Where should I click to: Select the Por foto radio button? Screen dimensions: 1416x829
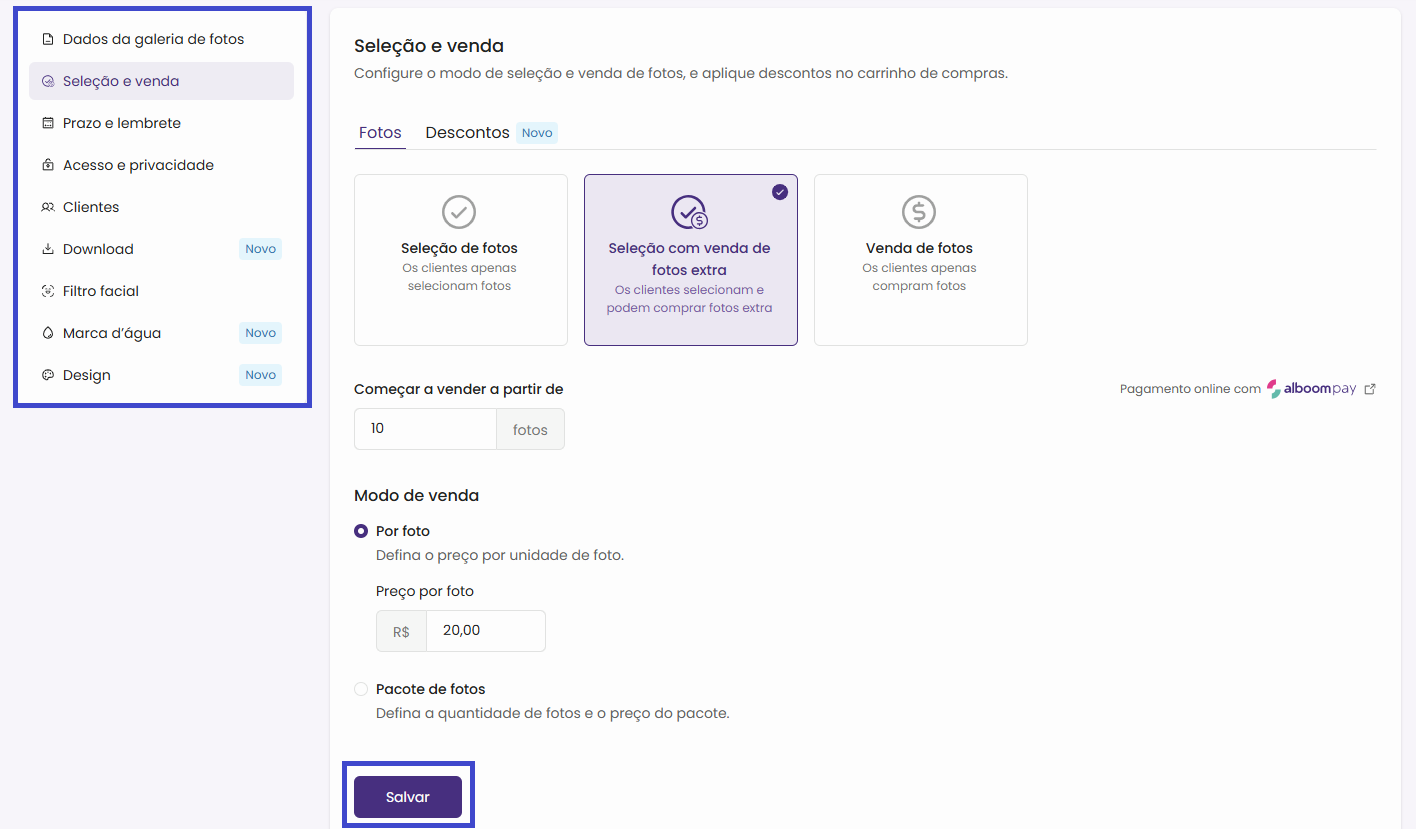(x=361, y=531)
